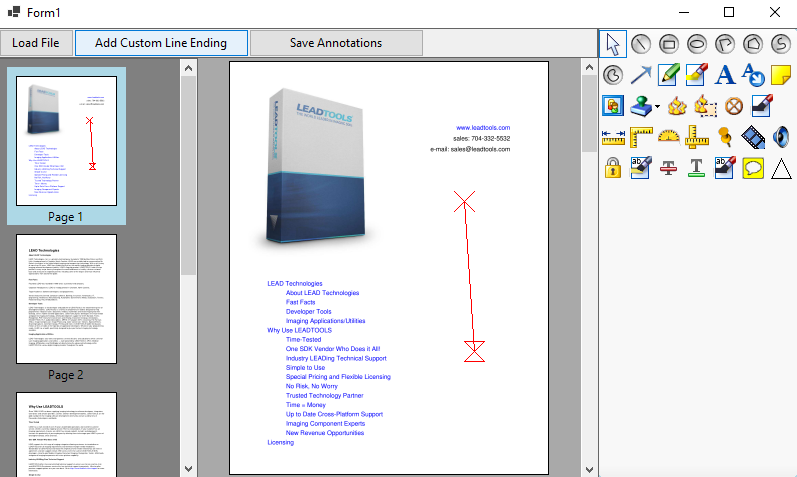Choose the yellow Highlight marker tool
Screen dimensions: 797x477
(x=697, y=75)
